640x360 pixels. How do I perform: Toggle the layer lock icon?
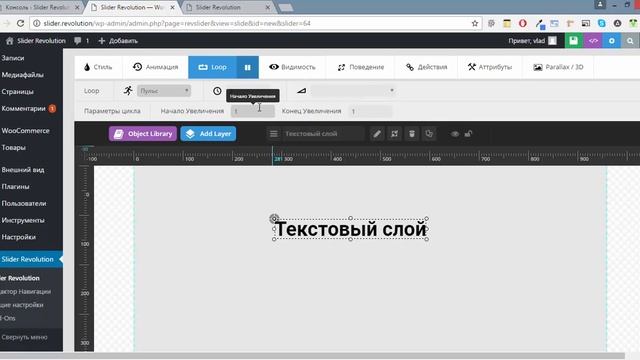pyautogui.click(x=468, y=133)
